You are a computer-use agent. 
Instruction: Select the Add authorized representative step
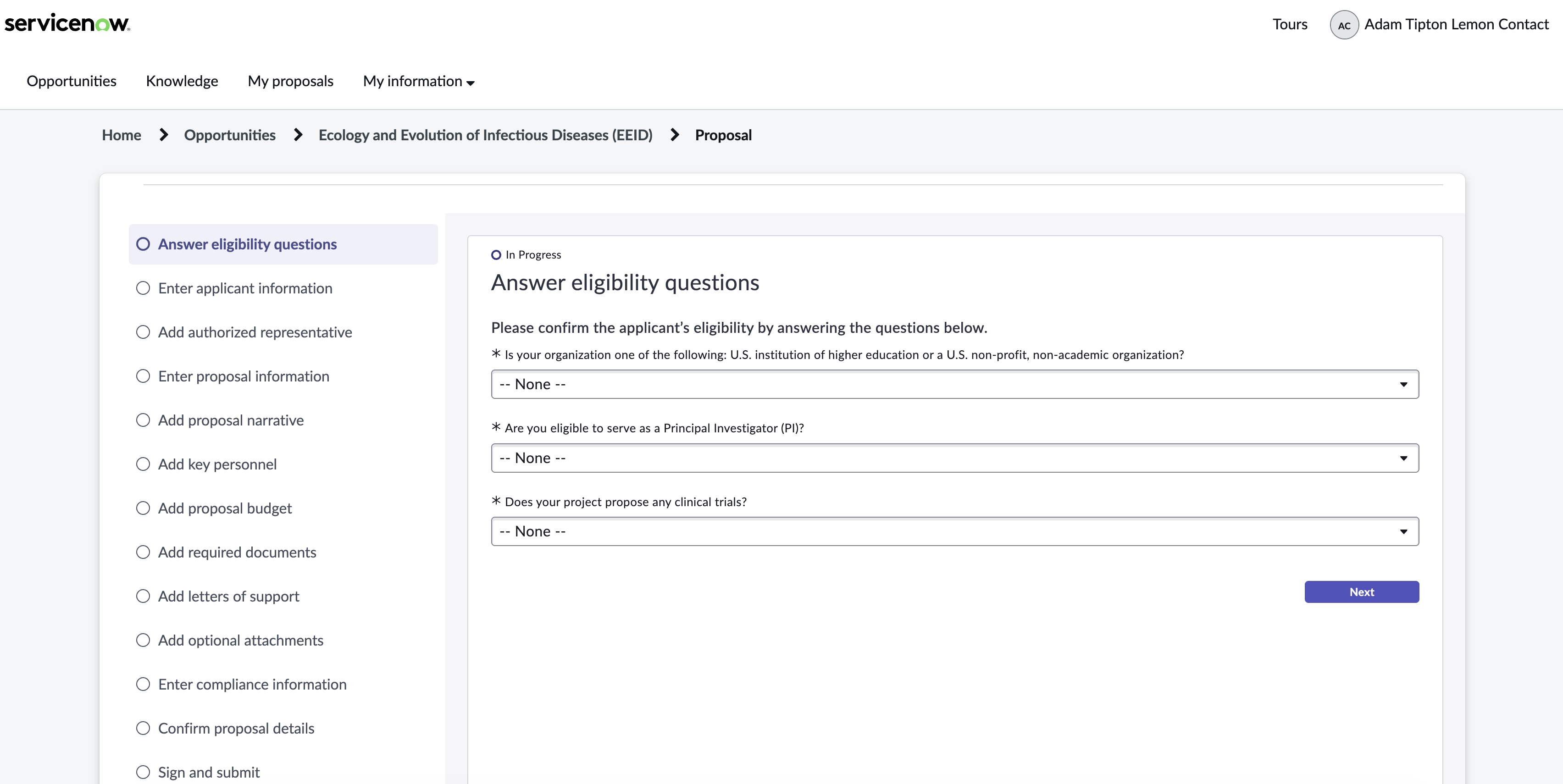click(283, 332)
